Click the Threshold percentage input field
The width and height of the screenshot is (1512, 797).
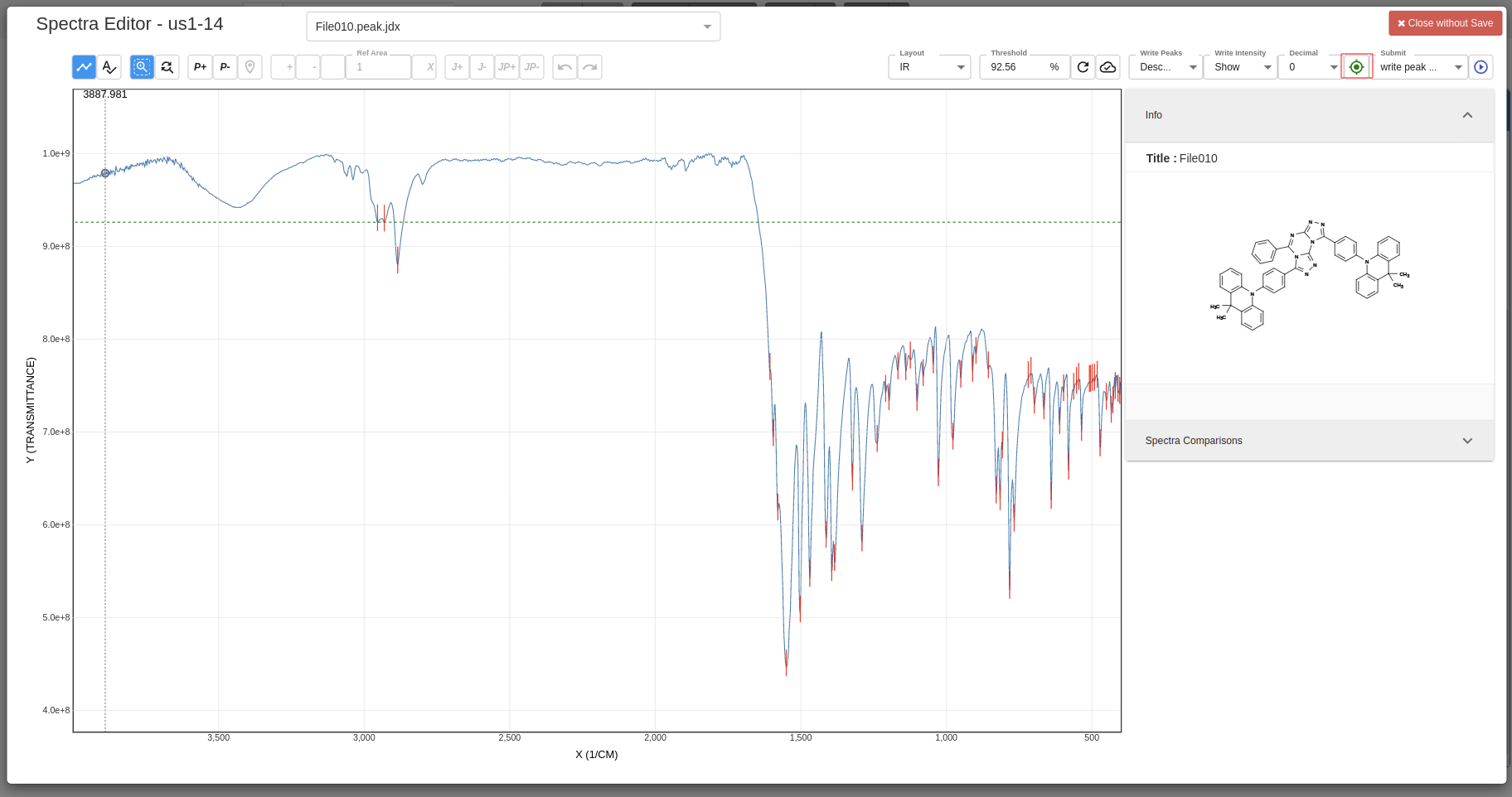pyautogui.click(x=1013, y=67)
